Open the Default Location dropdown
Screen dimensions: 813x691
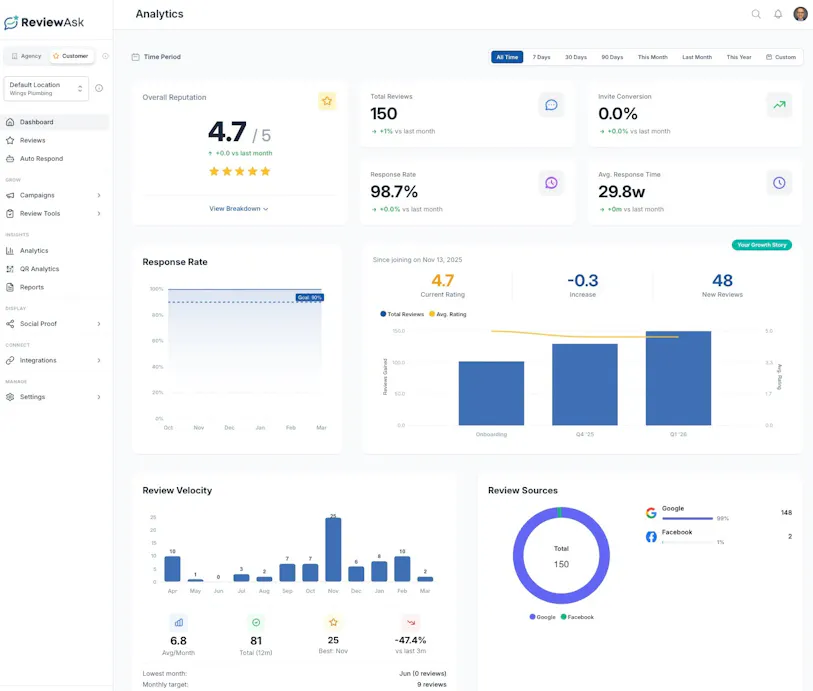coord(46,88)
